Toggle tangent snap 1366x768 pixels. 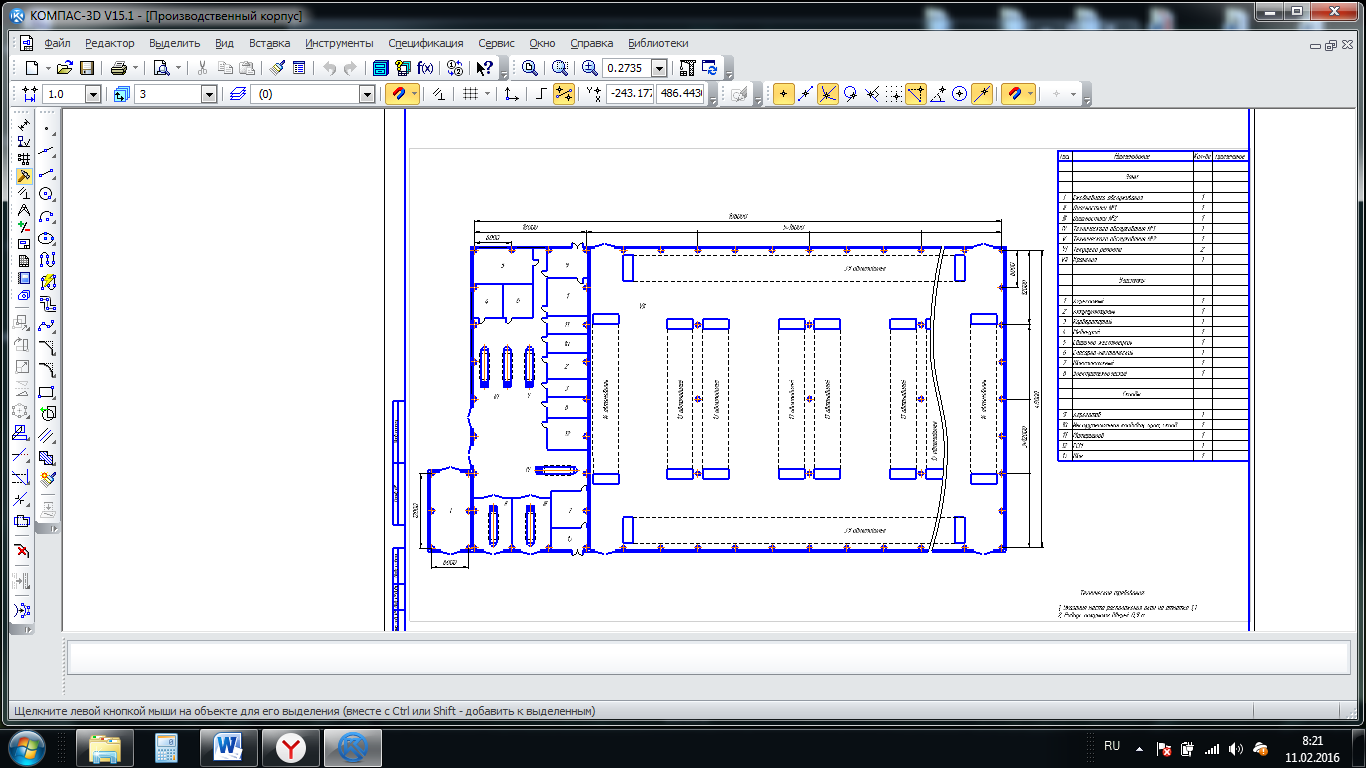(850, 94)
